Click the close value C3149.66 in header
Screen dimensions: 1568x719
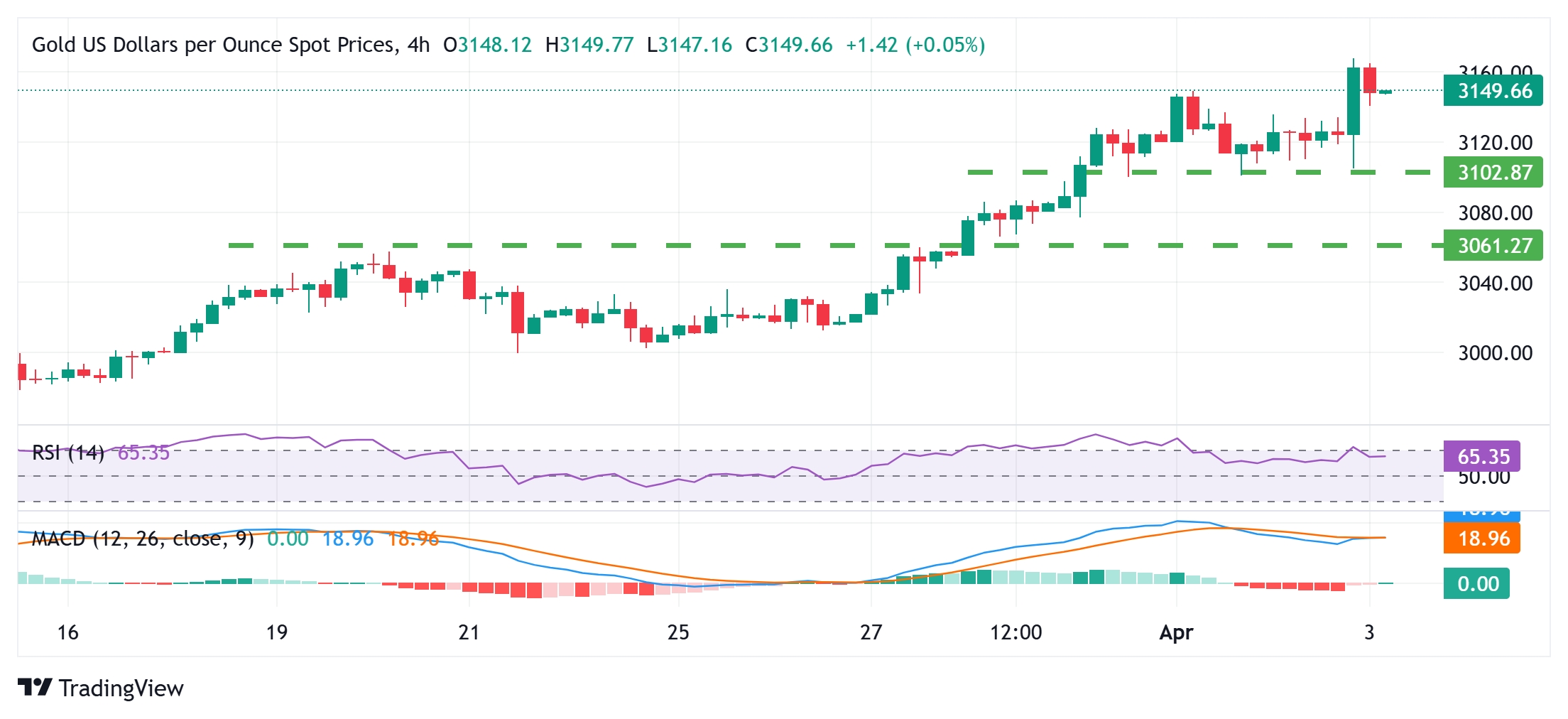click(788, 45)
